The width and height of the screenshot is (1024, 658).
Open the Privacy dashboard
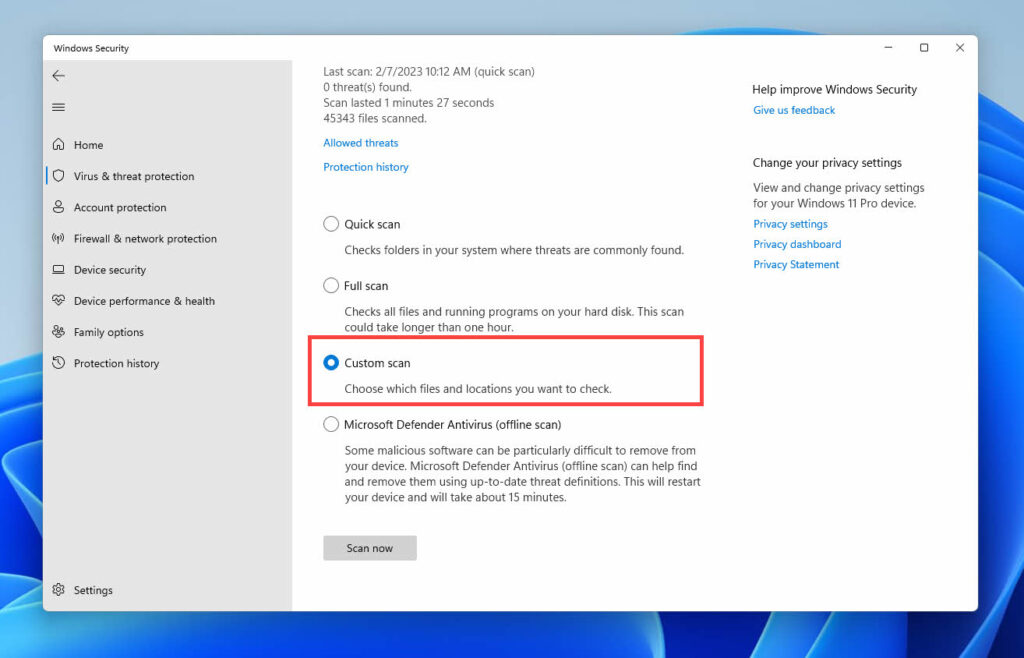797,244
